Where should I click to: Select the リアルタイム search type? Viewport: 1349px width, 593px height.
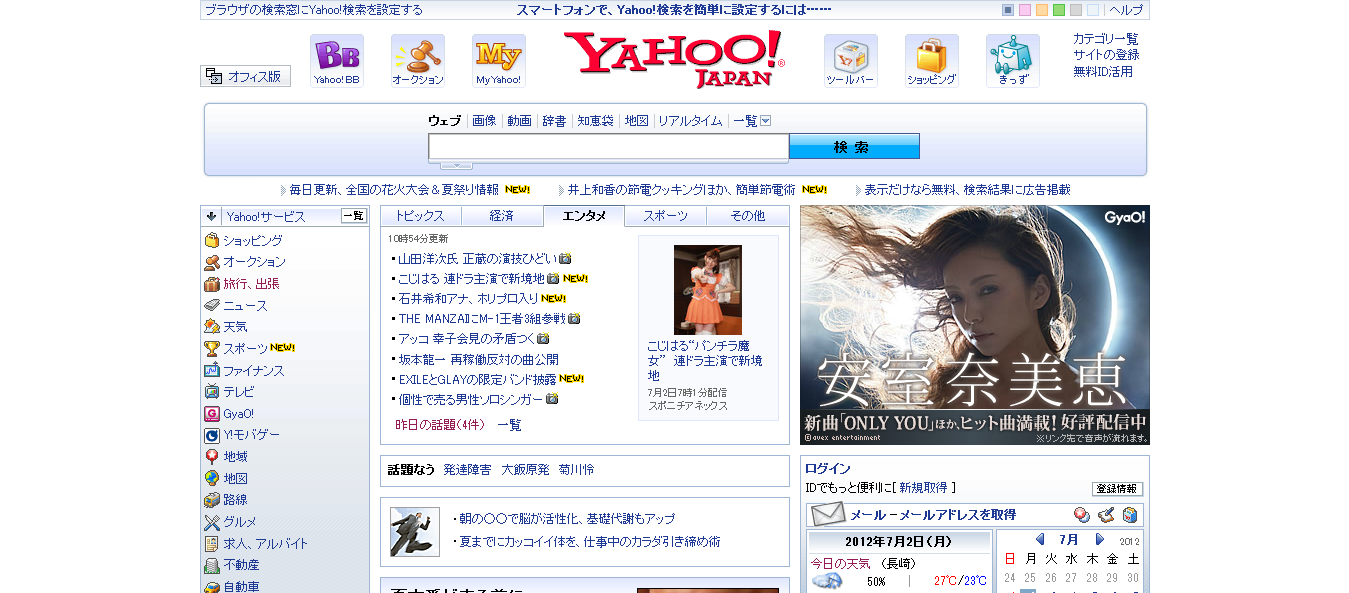[690, 121]
